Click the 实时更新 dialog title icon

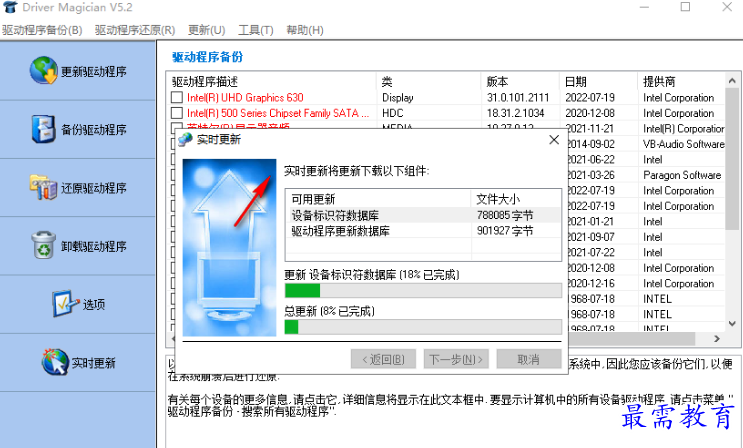pos(185,139)
